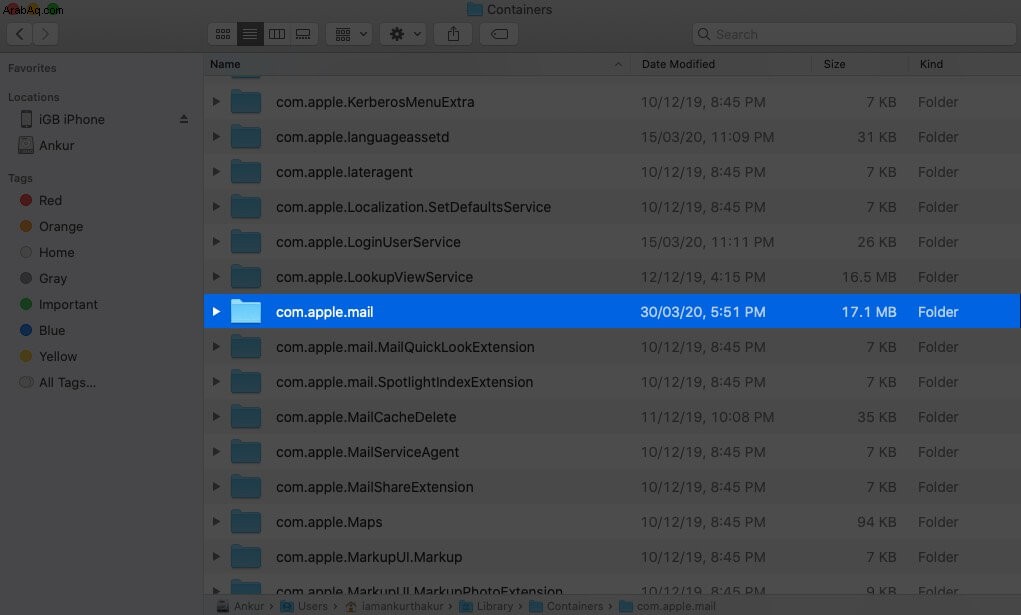Select the com.apple.languageassetd folder icon
The height and width of the screenshot is (615, 1021).
(x=246, y=137)
